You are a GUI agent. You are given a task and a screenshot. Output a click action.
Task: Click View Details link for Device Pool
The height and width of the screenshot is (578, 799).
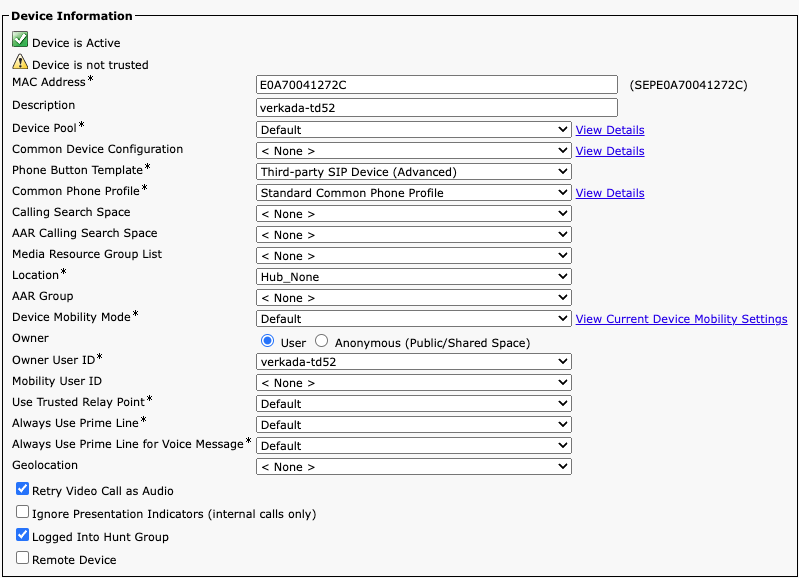pos(610,130)
